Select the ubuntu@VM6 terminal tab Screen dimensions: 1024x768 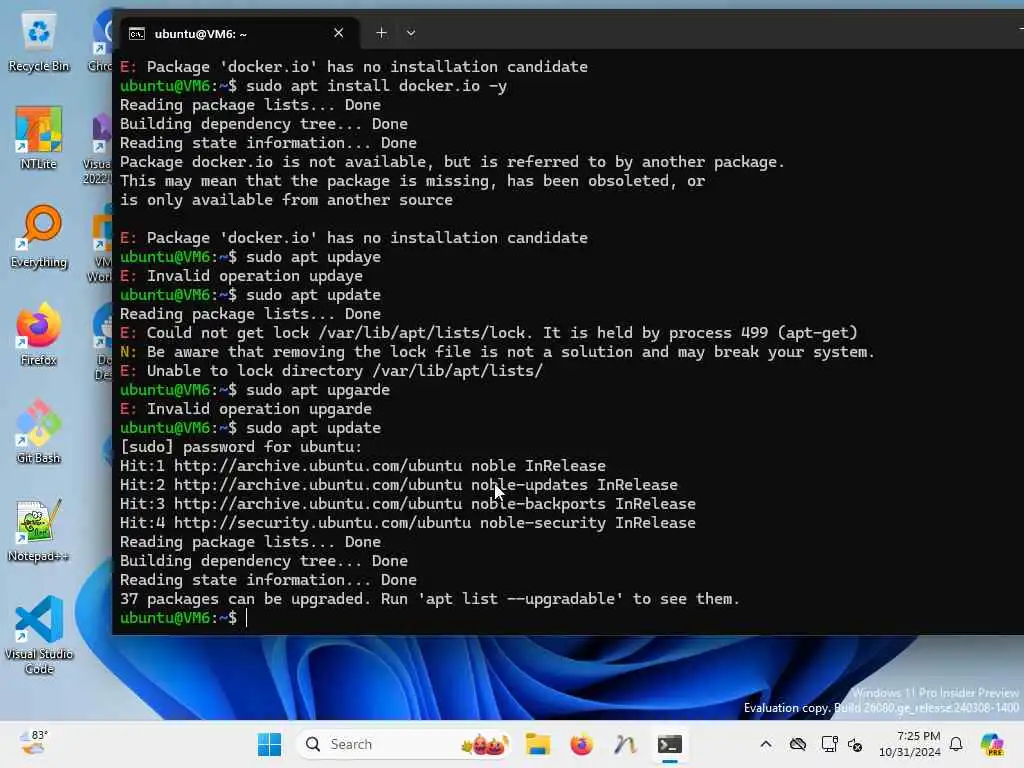tap(238, 33)
